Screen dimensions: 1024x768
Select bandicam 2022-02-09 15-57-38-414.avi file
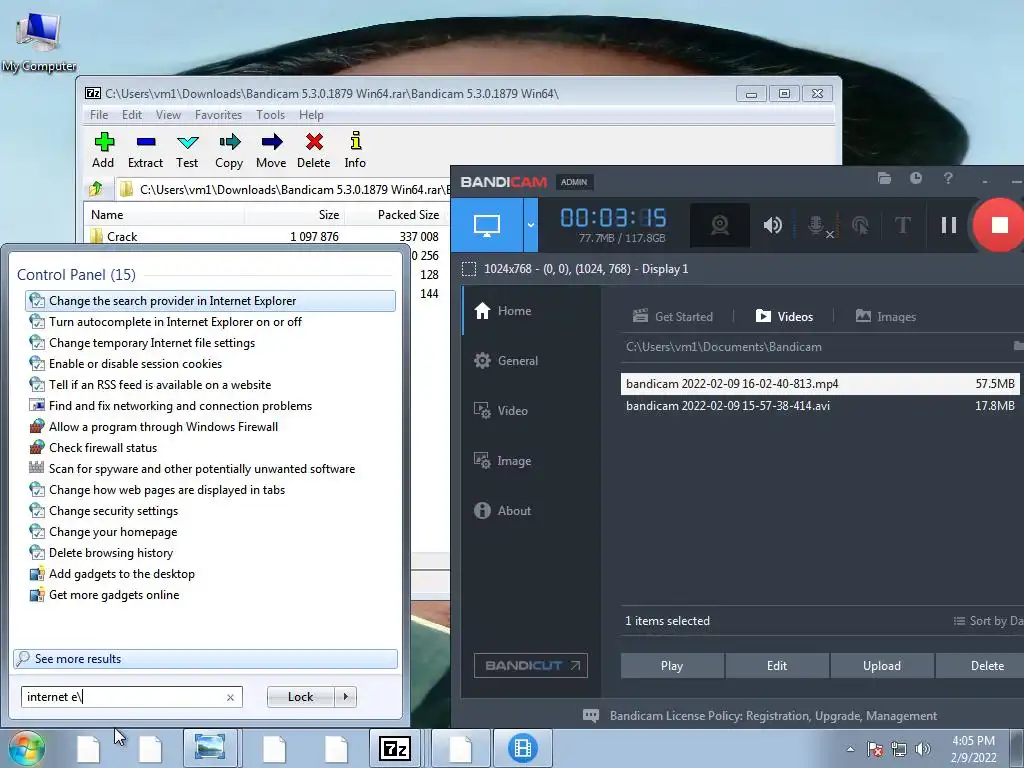point(820,406)
